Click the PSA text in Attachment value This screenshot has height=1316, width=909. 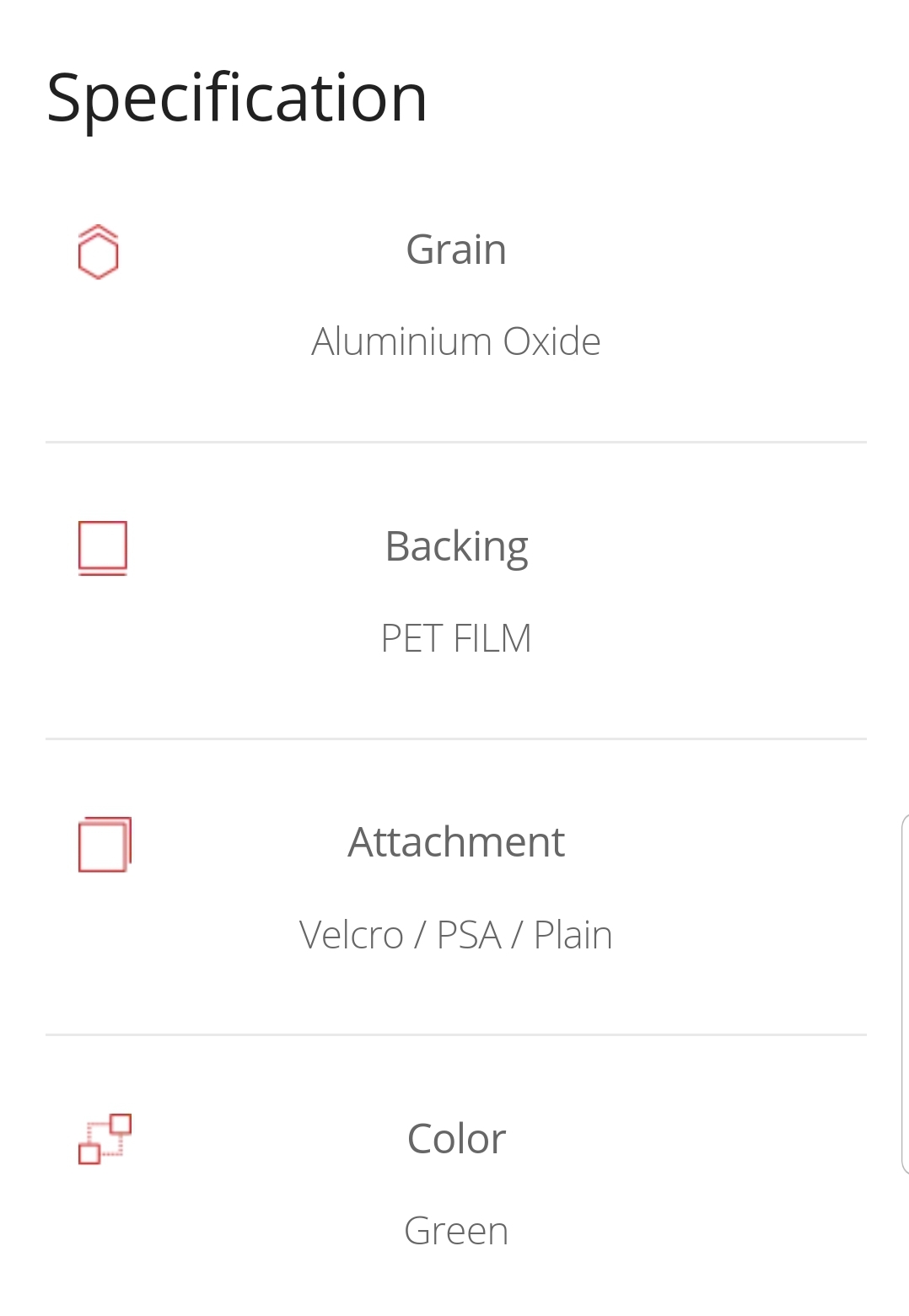pos(469,935)
